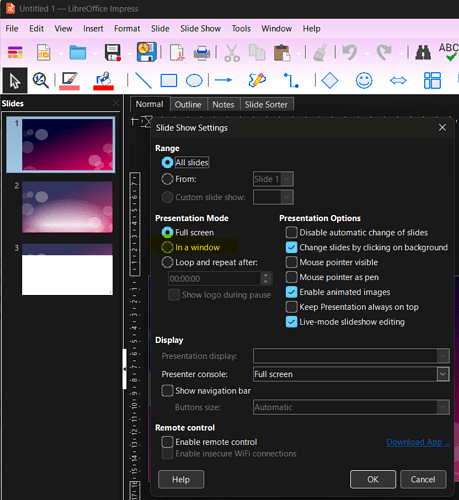Open the Slide Show menu
Screen dimensions: 459x500
(x=200, y=29)
